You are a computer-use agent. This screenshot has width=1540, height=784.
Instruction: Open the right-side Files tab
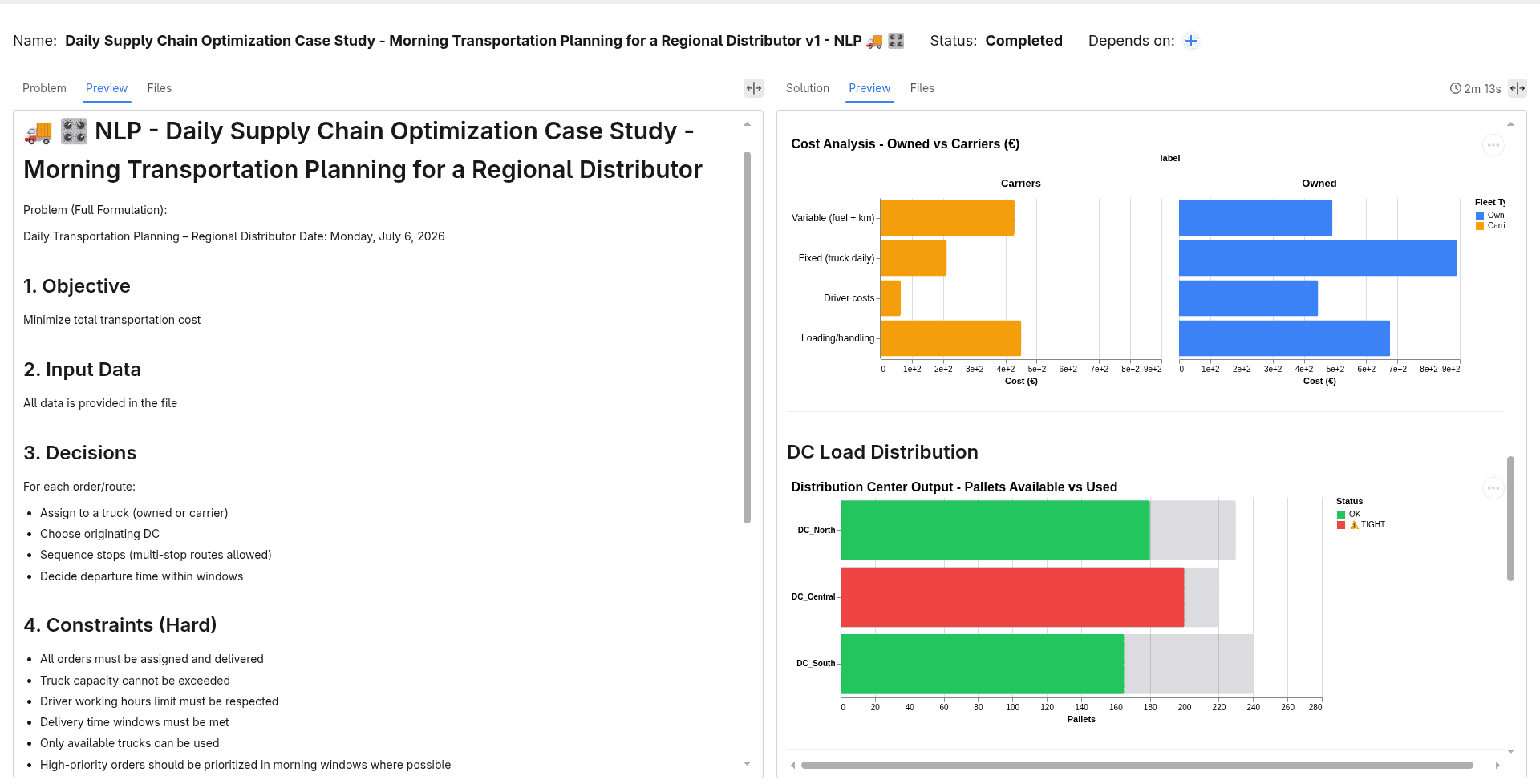coord(922,88)
